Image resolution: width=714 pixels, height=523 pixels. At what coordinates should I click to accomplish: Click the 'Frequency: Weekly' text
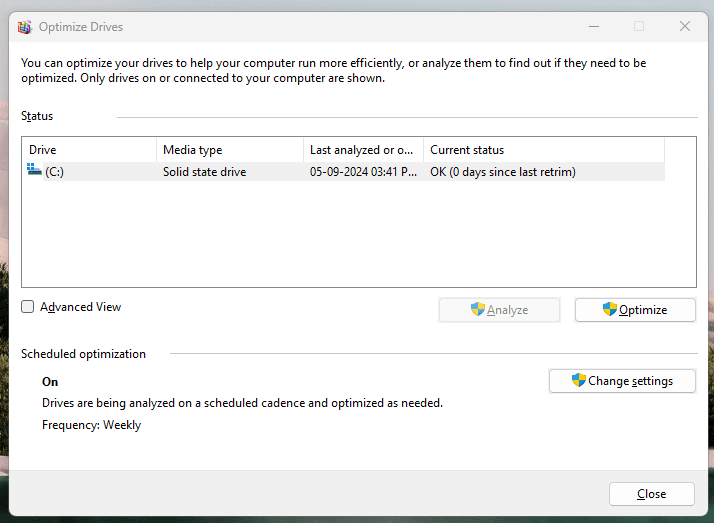[92, 425]
